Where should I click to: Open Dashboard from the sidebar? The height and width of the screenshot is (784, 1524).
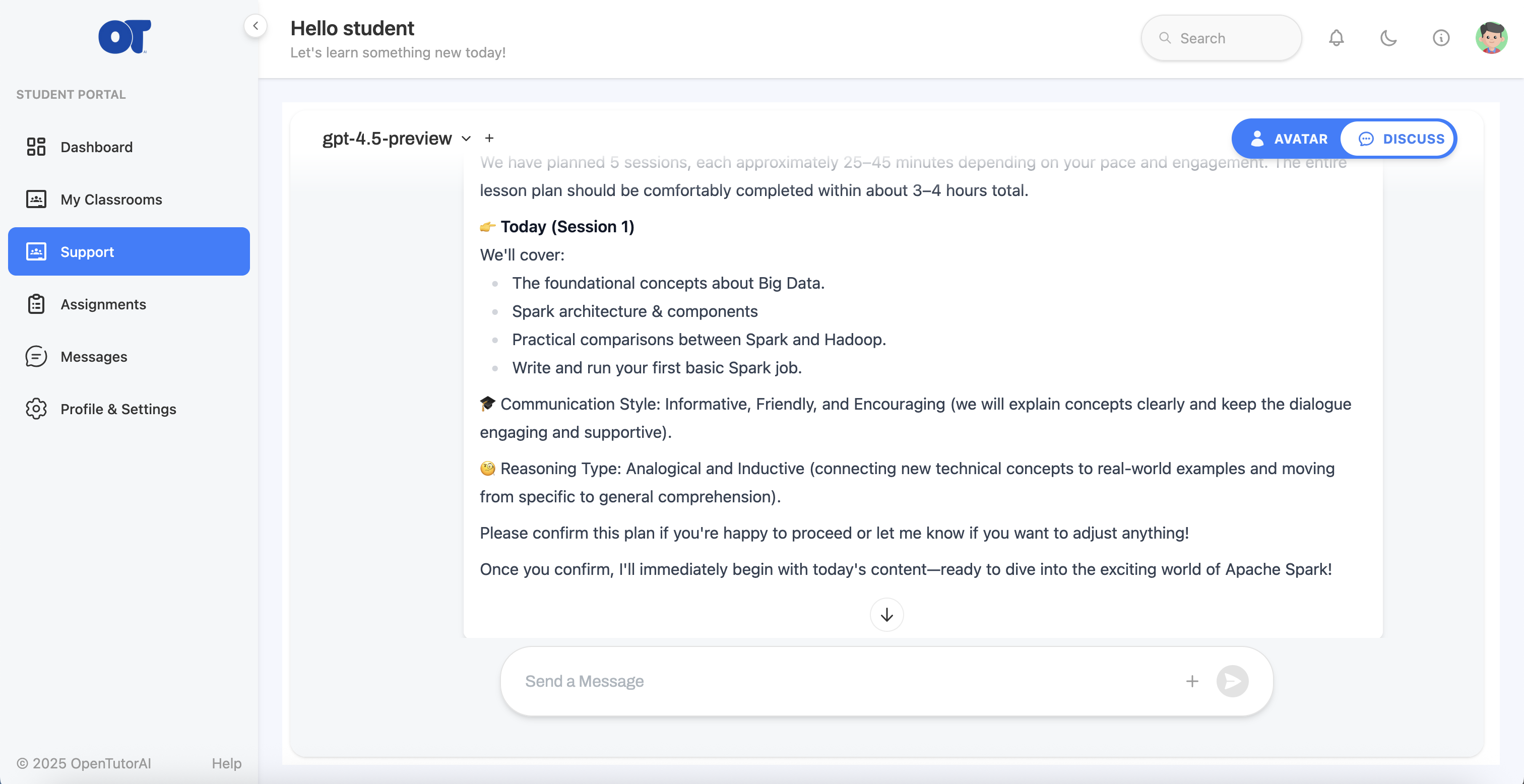coord(96,147)
